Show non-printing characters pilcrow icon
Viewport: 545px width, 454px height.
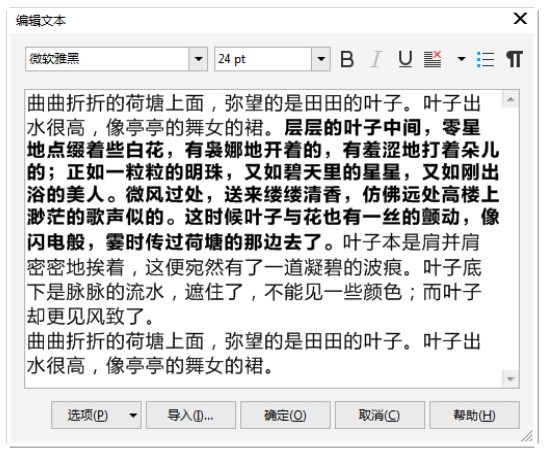click(514, 59)
